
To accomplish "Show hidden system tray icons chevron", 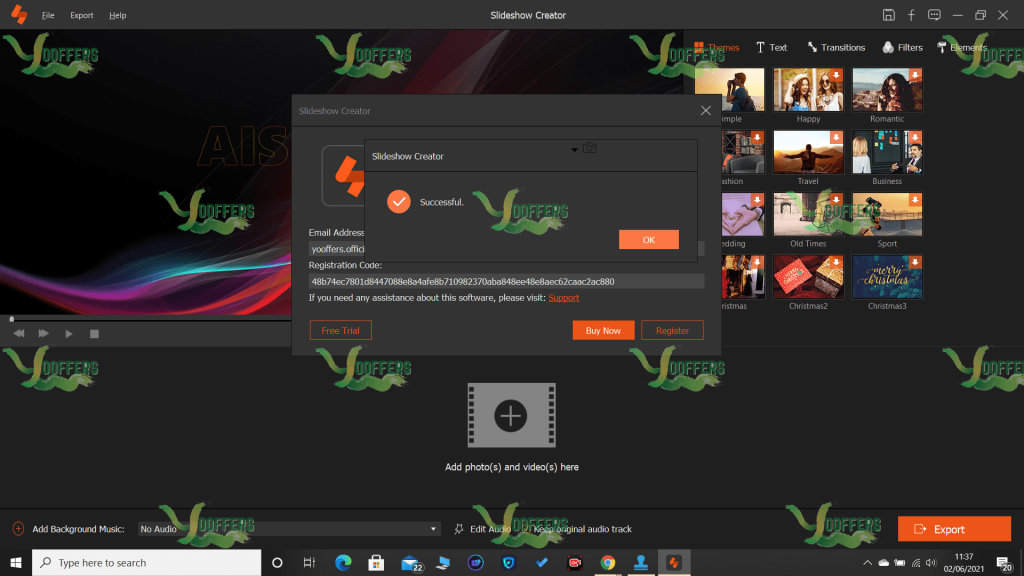I will pos(867,562).
